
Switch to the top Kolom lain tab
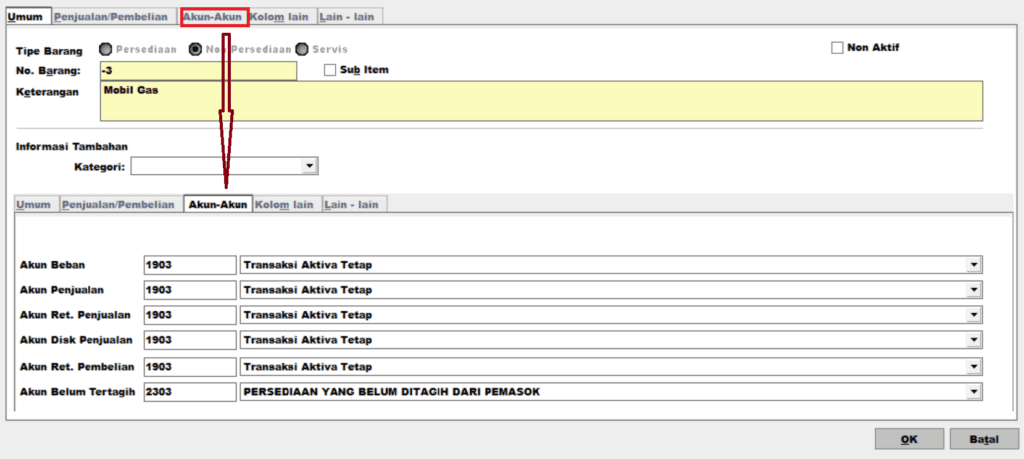[x=280, y=17]
